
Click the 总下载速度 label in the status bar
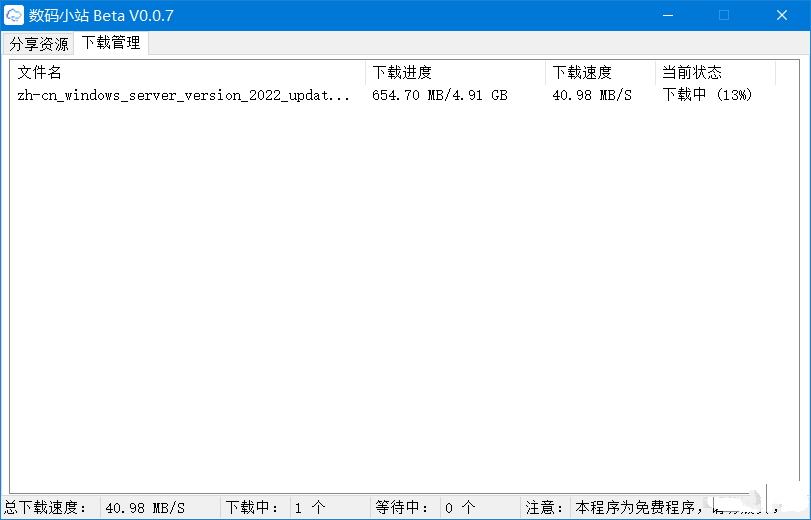46,508
